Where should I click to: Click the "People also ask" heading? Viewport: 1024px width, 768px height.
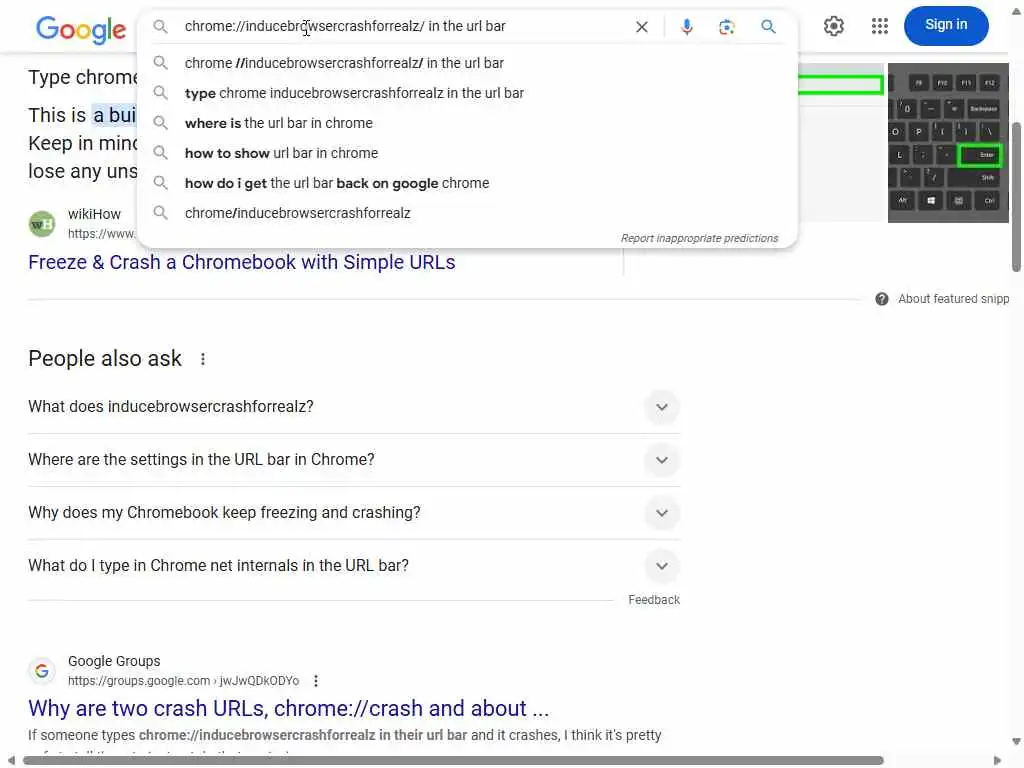(105, 359)
